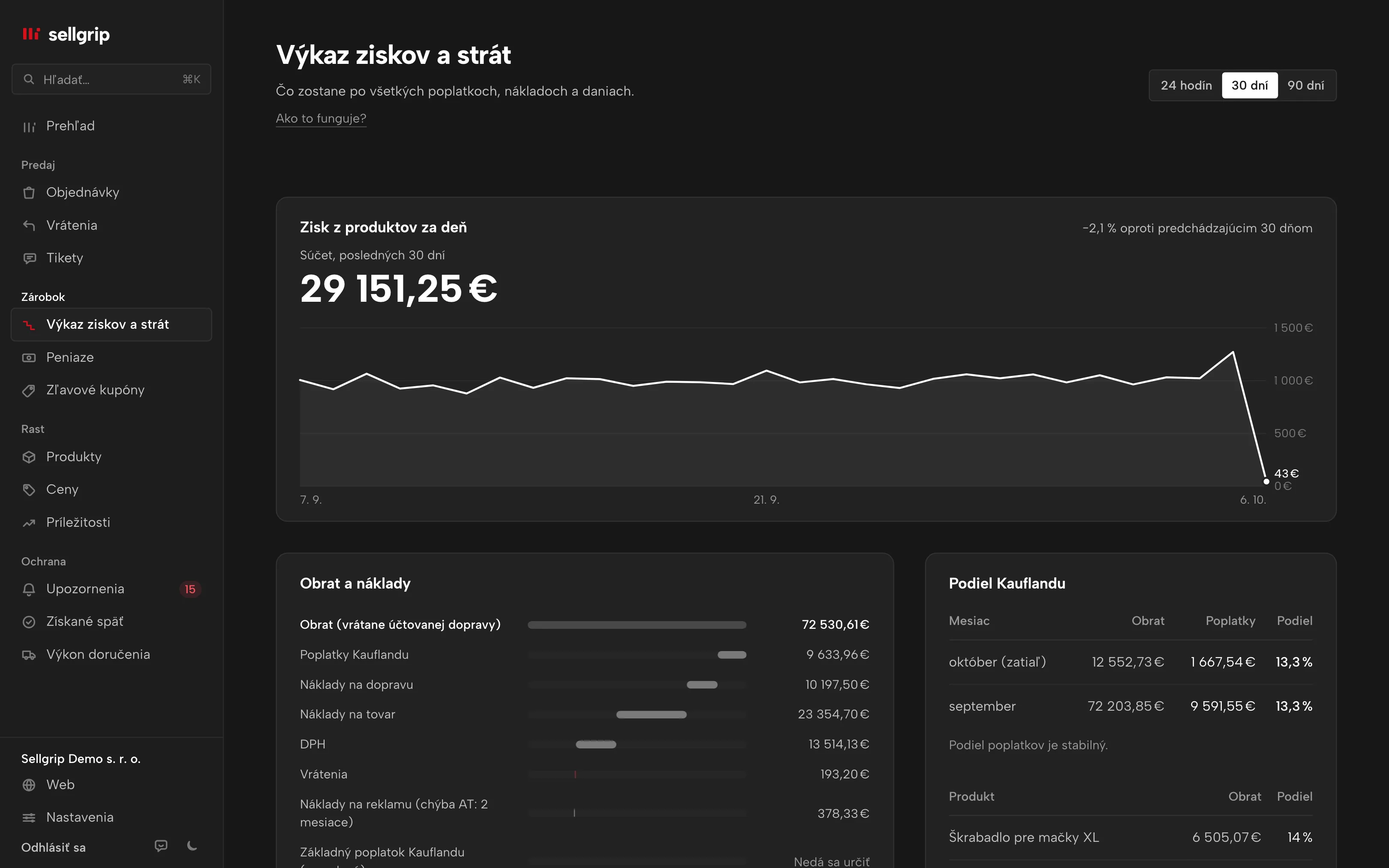Click the Poplatky Kauflandu bar segment
Viewport: 1389px width, 868px height.
coord(732,655)
